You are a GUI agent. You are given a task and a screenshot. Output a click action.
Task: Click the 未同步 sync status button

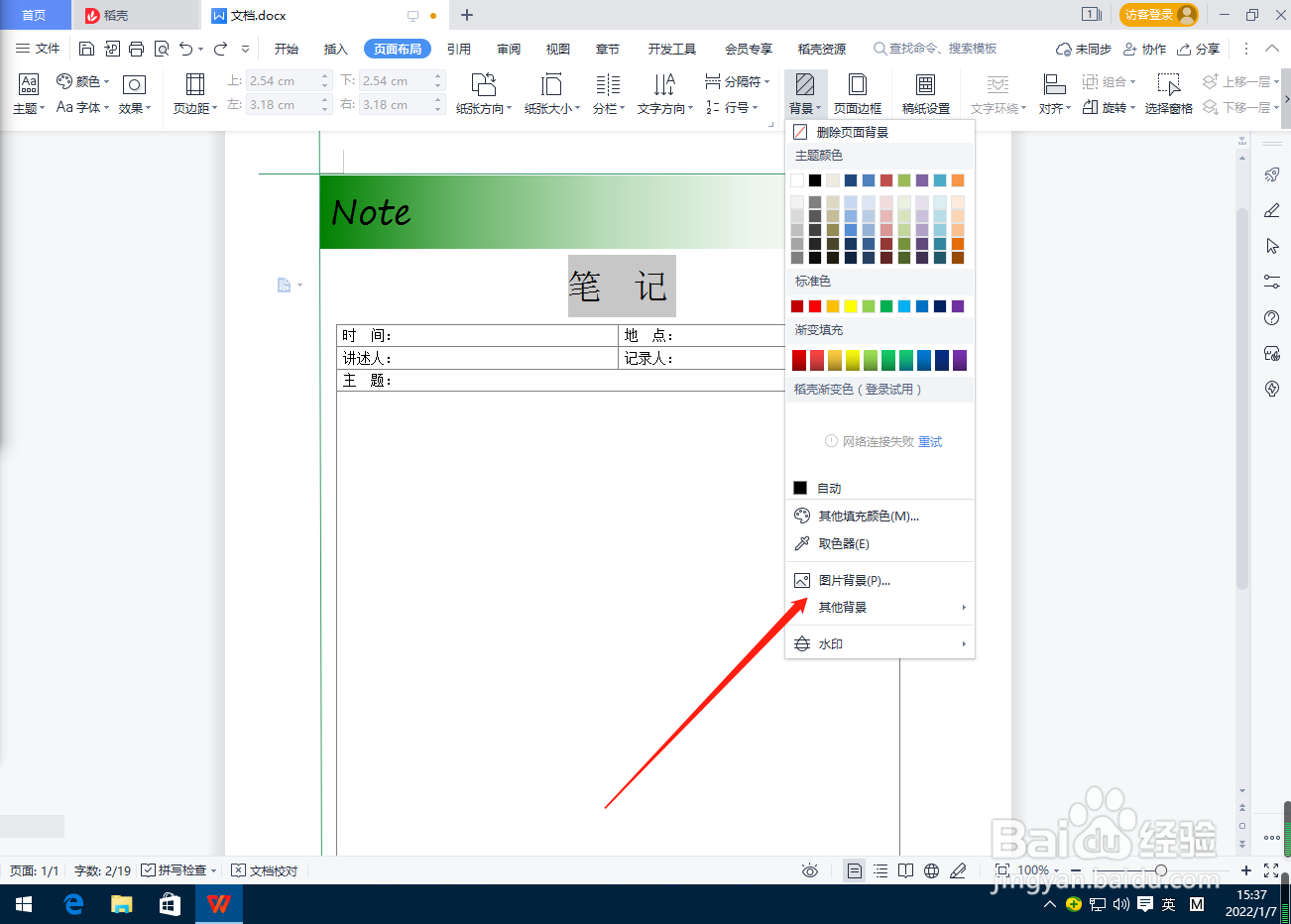point(1084,49)
